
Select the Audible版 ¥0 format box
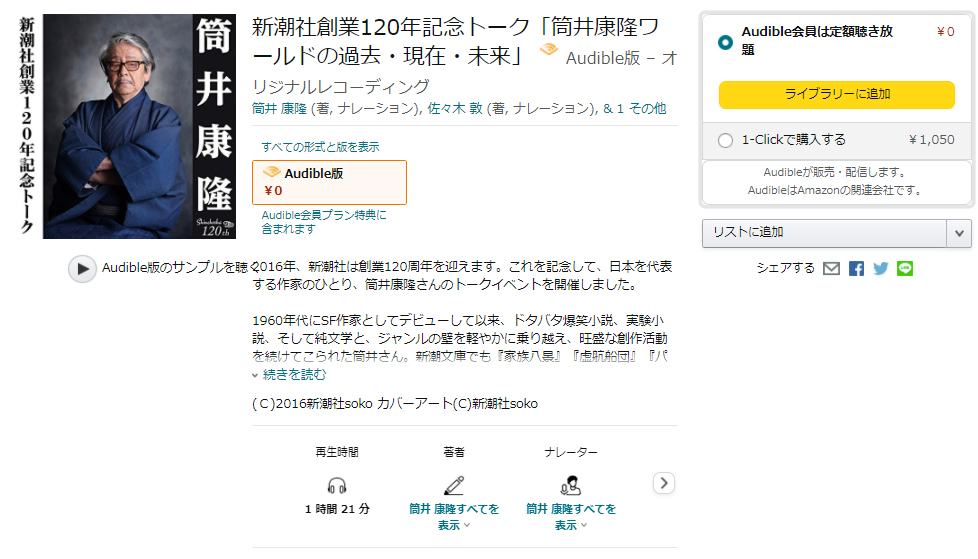[x=329, y=182]
